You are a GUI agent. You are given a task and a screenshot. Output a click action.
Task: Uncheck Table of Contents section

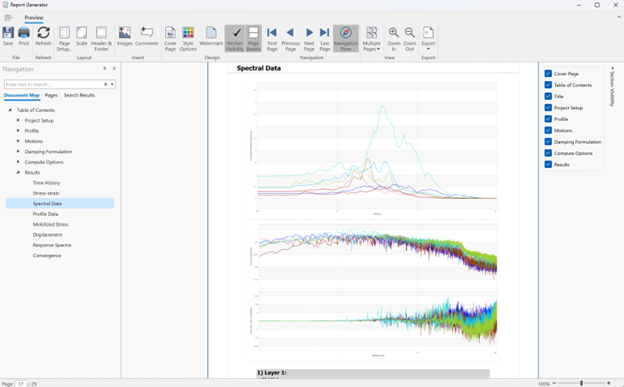click(548, 85)
